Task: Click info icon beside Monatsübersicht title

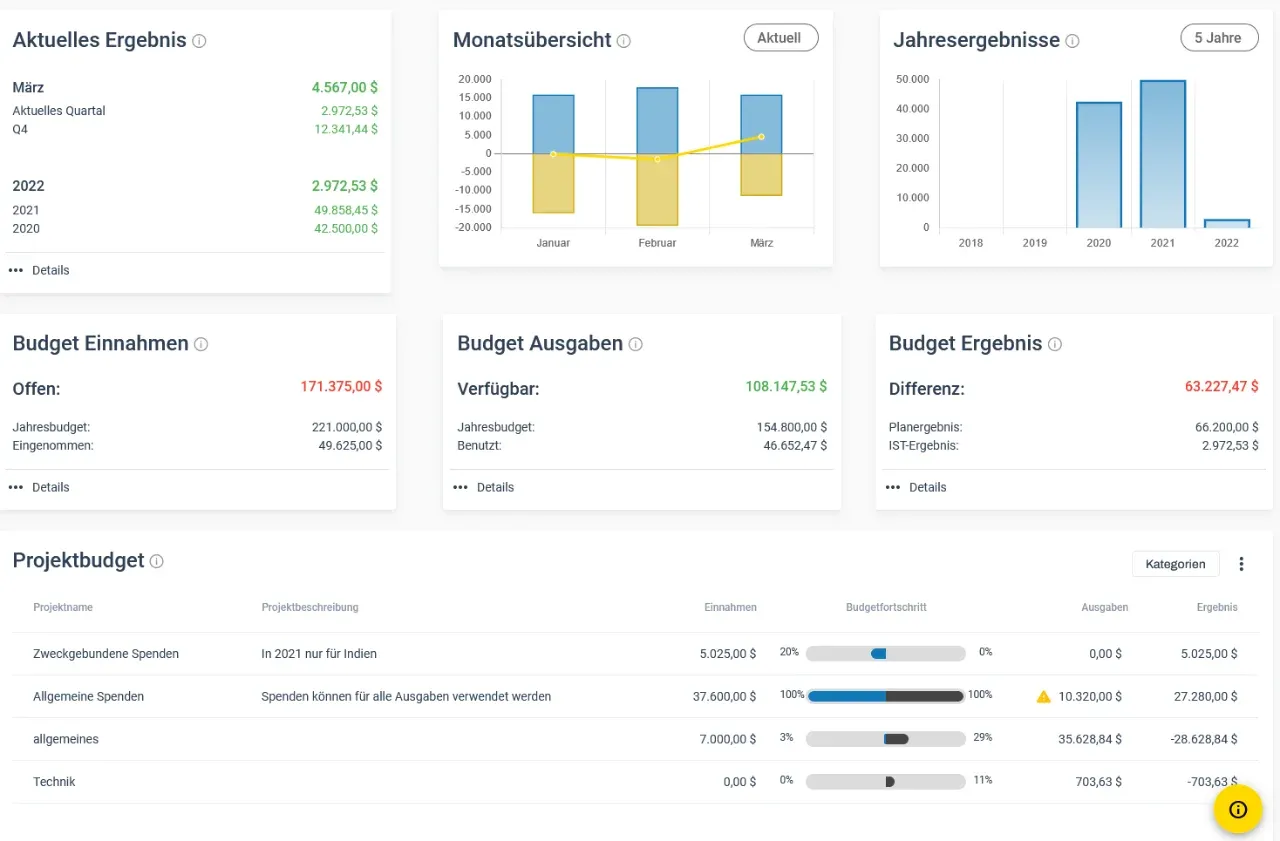Action: [x=624, y=41]
